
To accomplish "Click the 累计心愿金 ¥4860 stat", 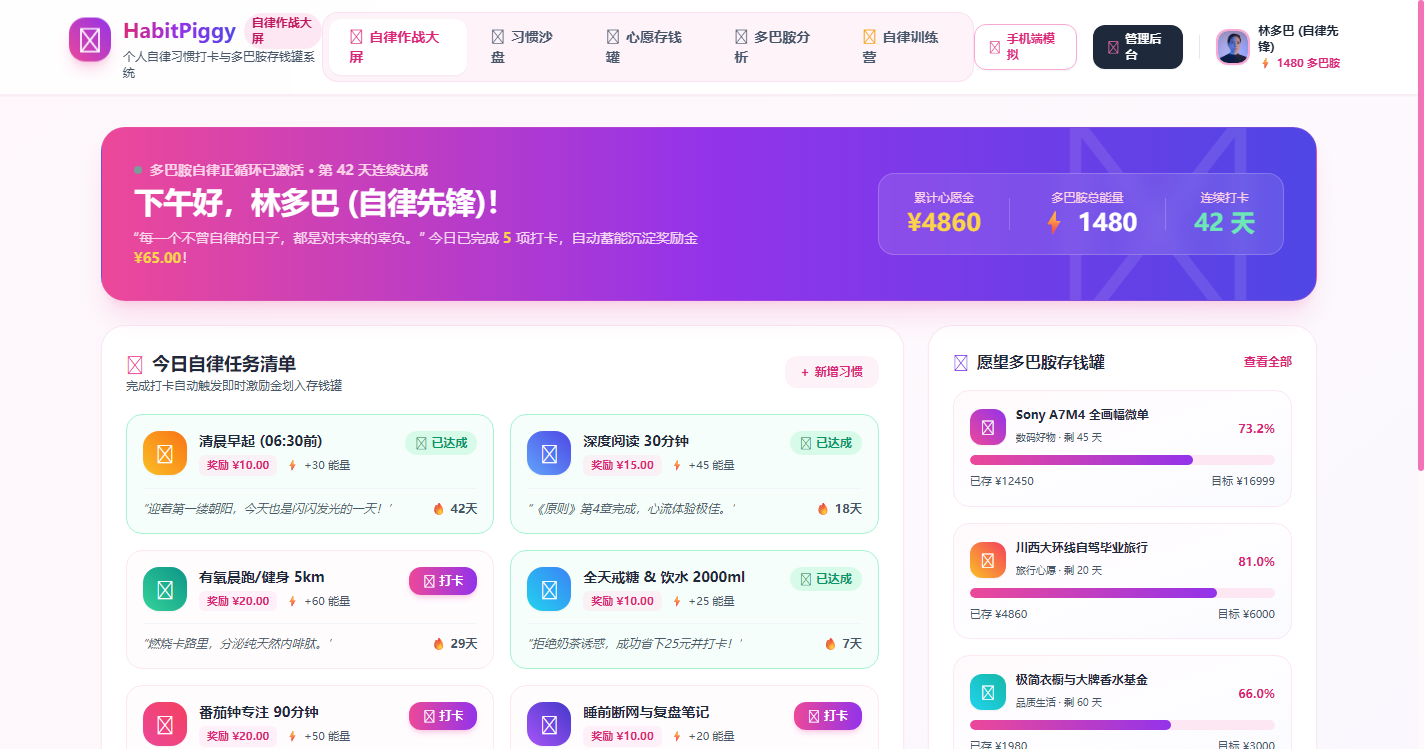I will coord(944,213).
